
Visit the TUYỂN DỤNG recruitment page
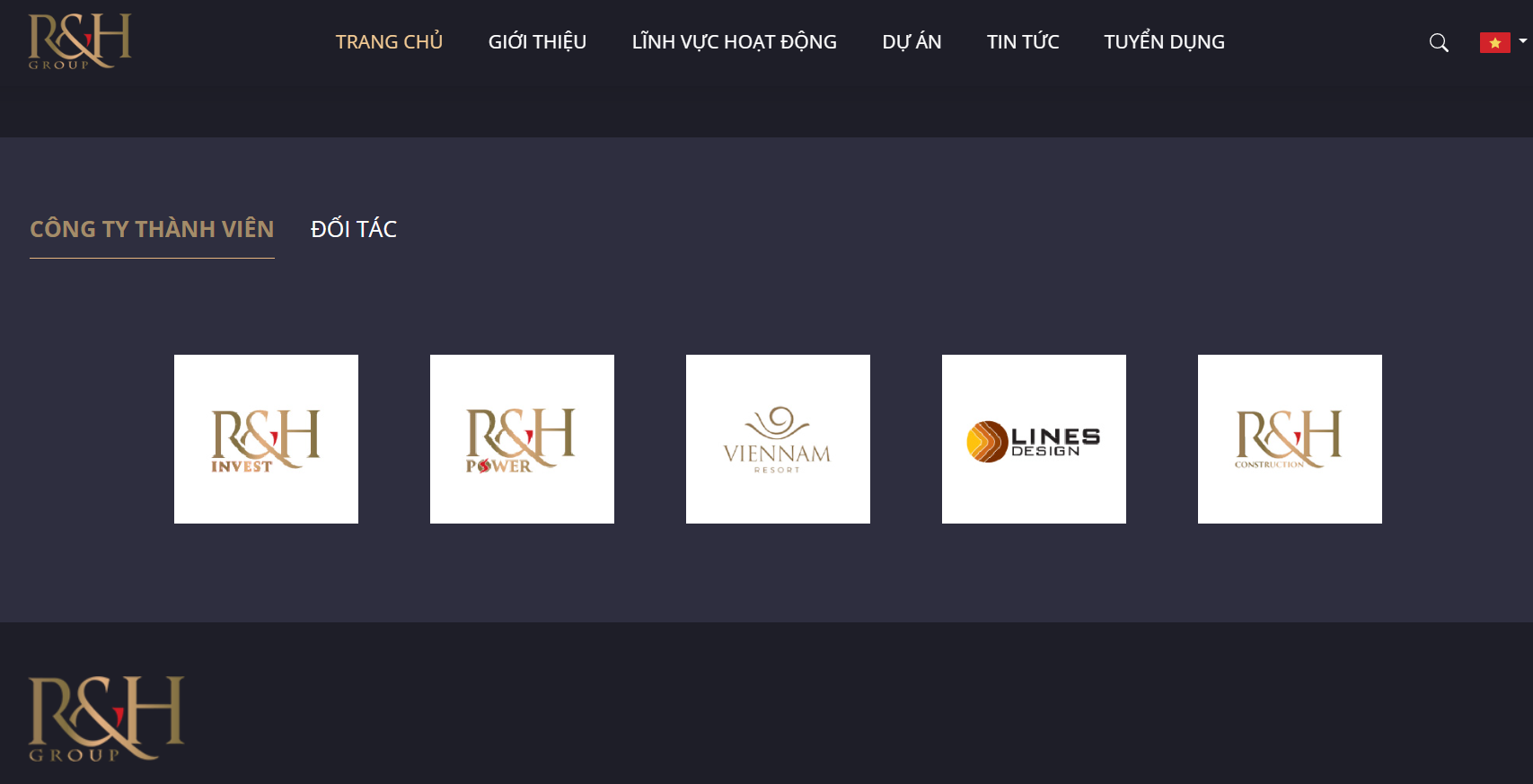(x=1164, y=42)
